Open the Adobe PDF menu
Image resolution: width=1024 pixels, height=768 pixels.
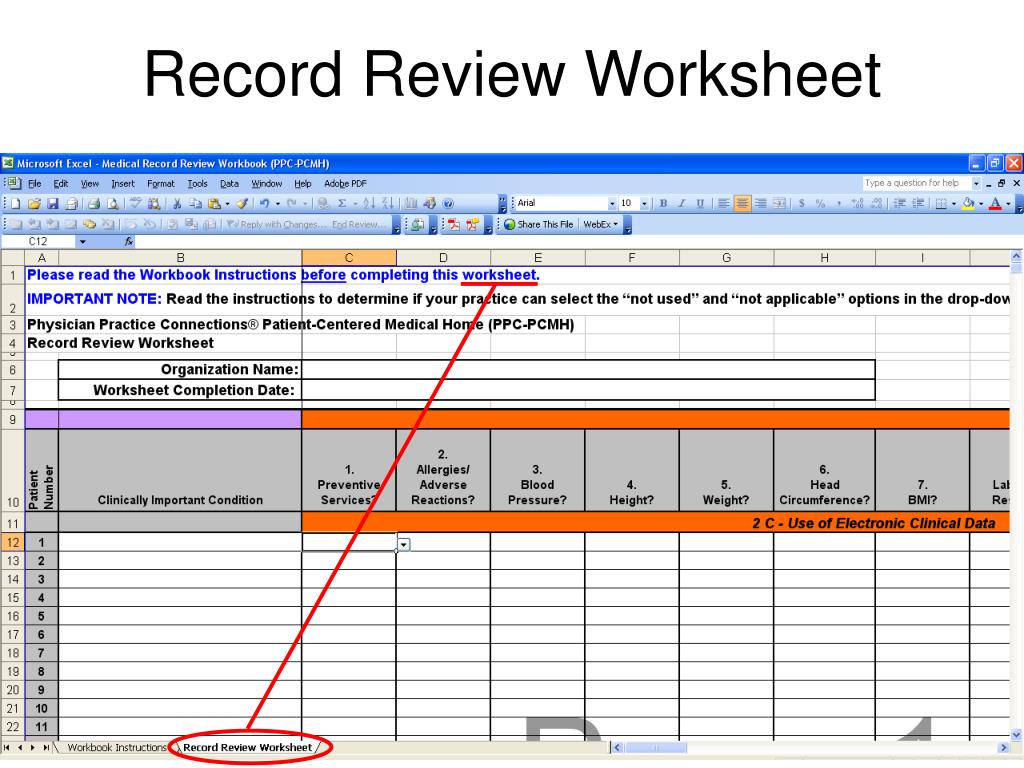(345, 184)
